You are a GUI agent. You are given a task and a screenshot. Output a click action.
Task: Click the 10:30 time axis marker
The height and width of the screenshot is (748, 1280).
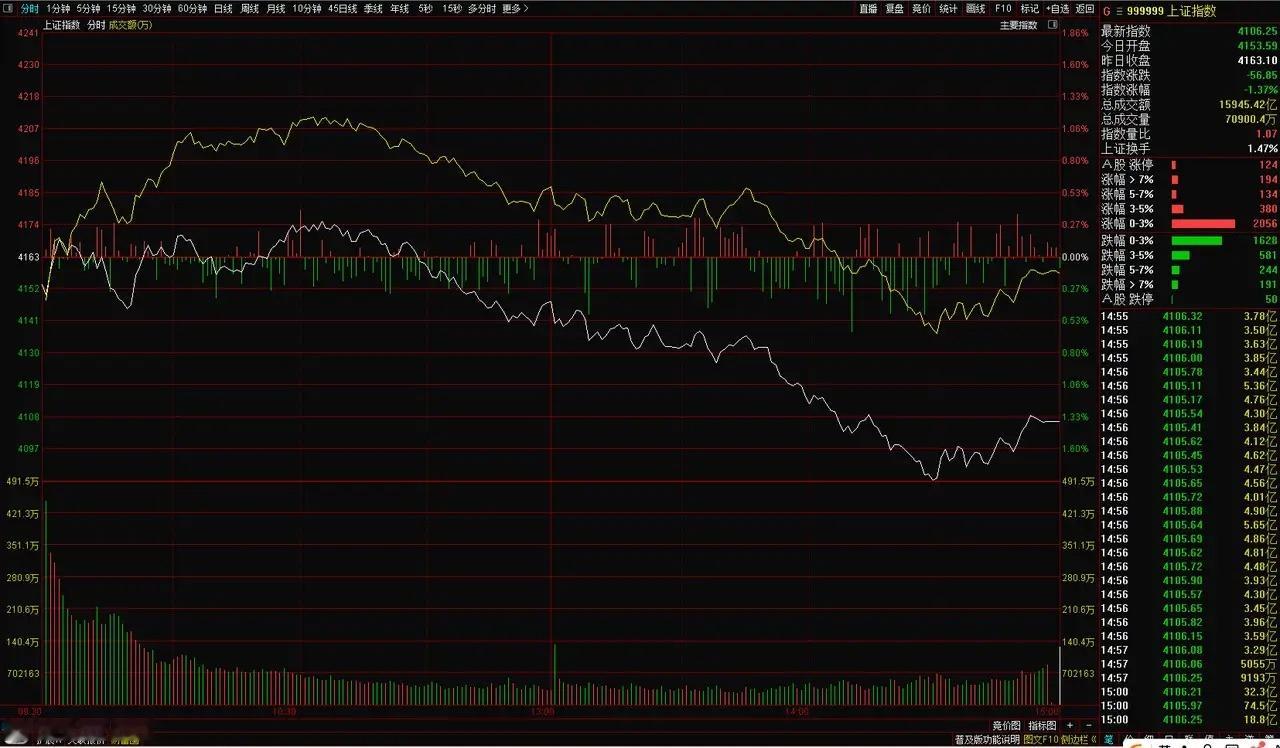click(284, 711)
